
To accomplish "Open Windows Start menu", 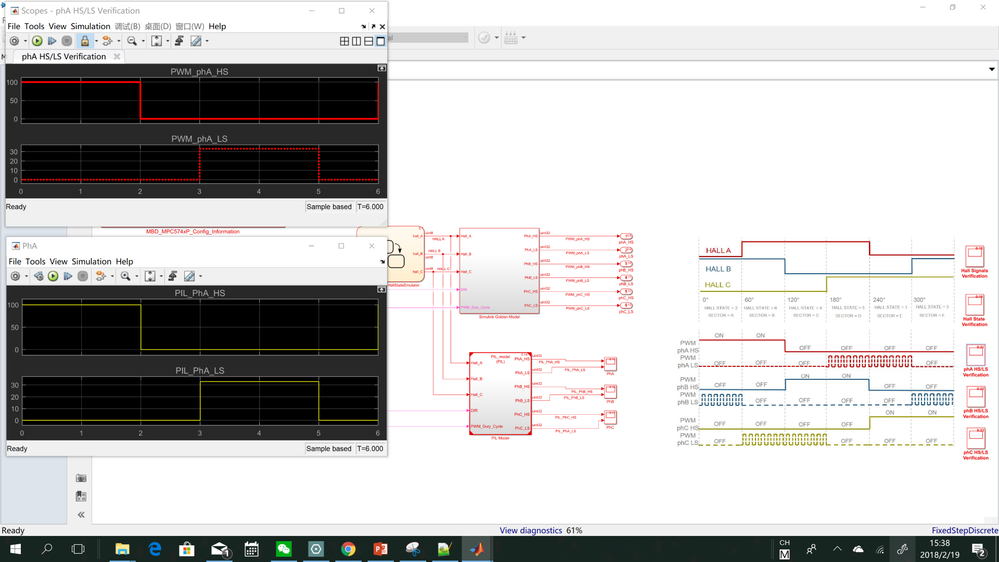I will [15, 549].
